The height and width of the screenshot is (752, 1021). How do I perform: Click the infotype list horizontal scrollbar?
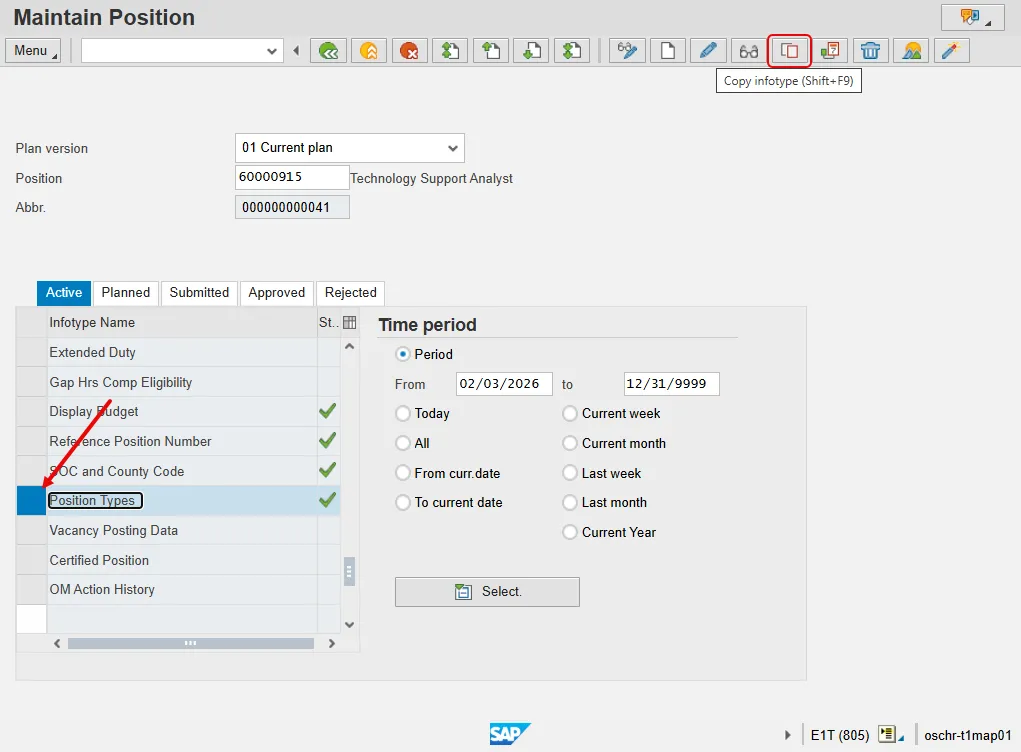click(190, 644)
